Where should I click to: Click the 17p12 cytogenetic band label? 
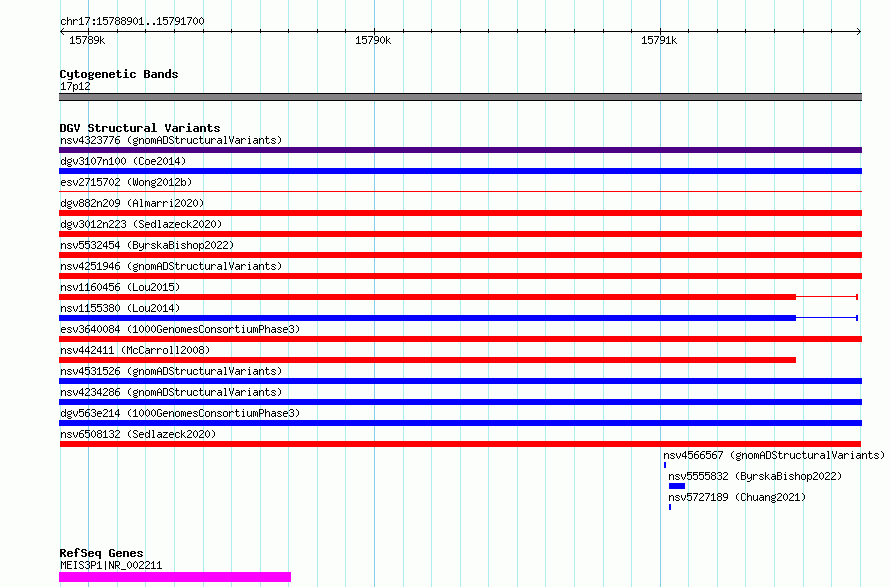pos(75,86)
